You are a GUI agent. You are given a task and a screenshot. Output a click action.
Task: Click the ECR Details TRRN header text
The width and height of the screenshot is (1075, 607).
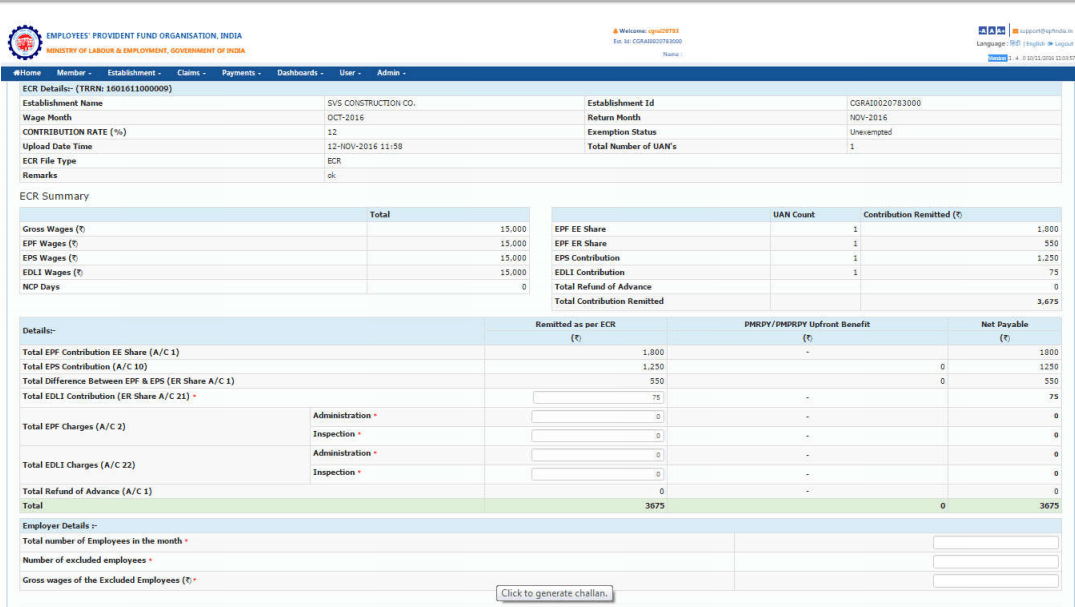click(x=97, y=88)
